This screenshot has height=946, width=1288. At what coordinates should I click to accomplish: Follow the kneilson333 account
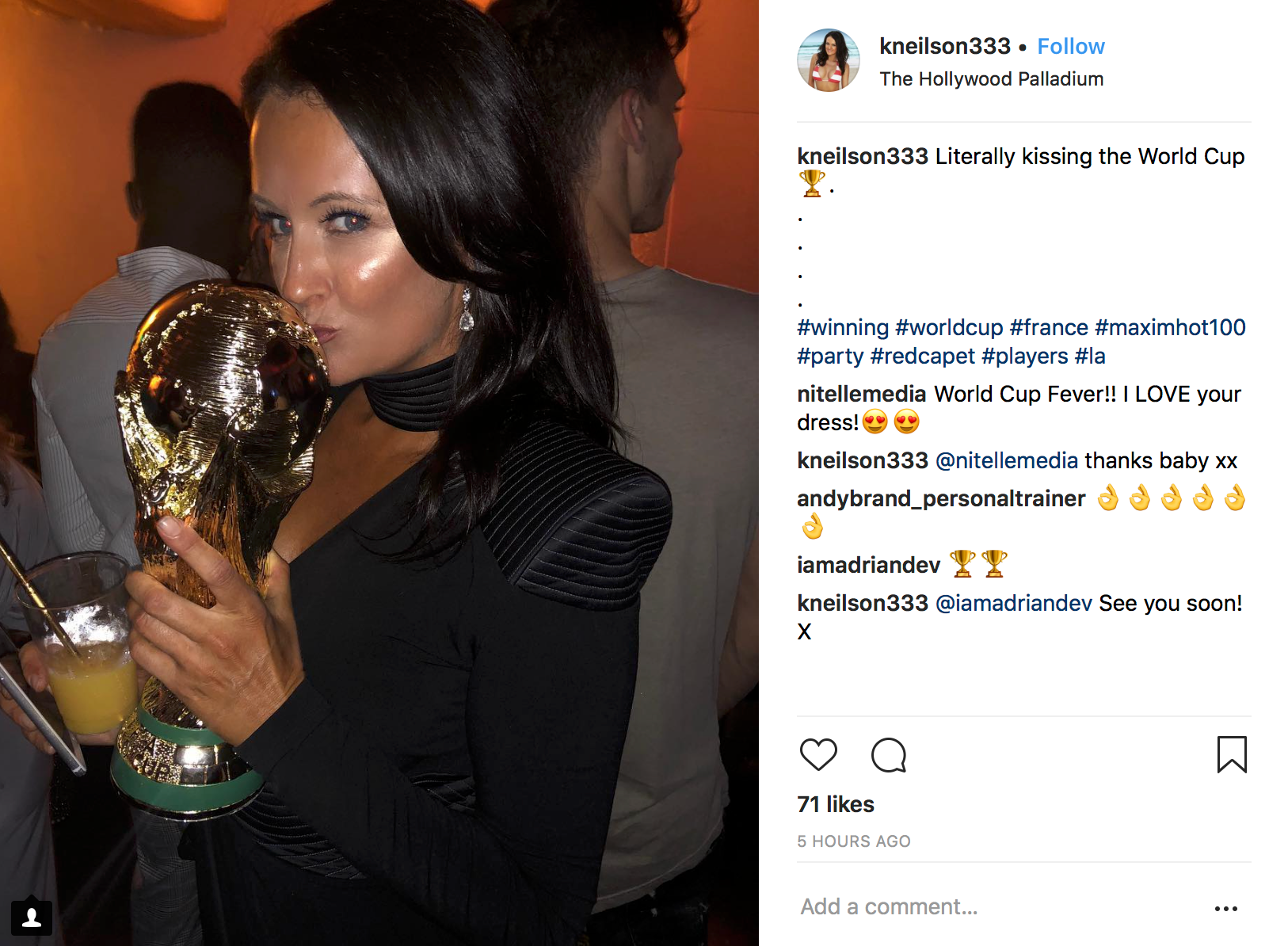click(x=1071, y=46)
